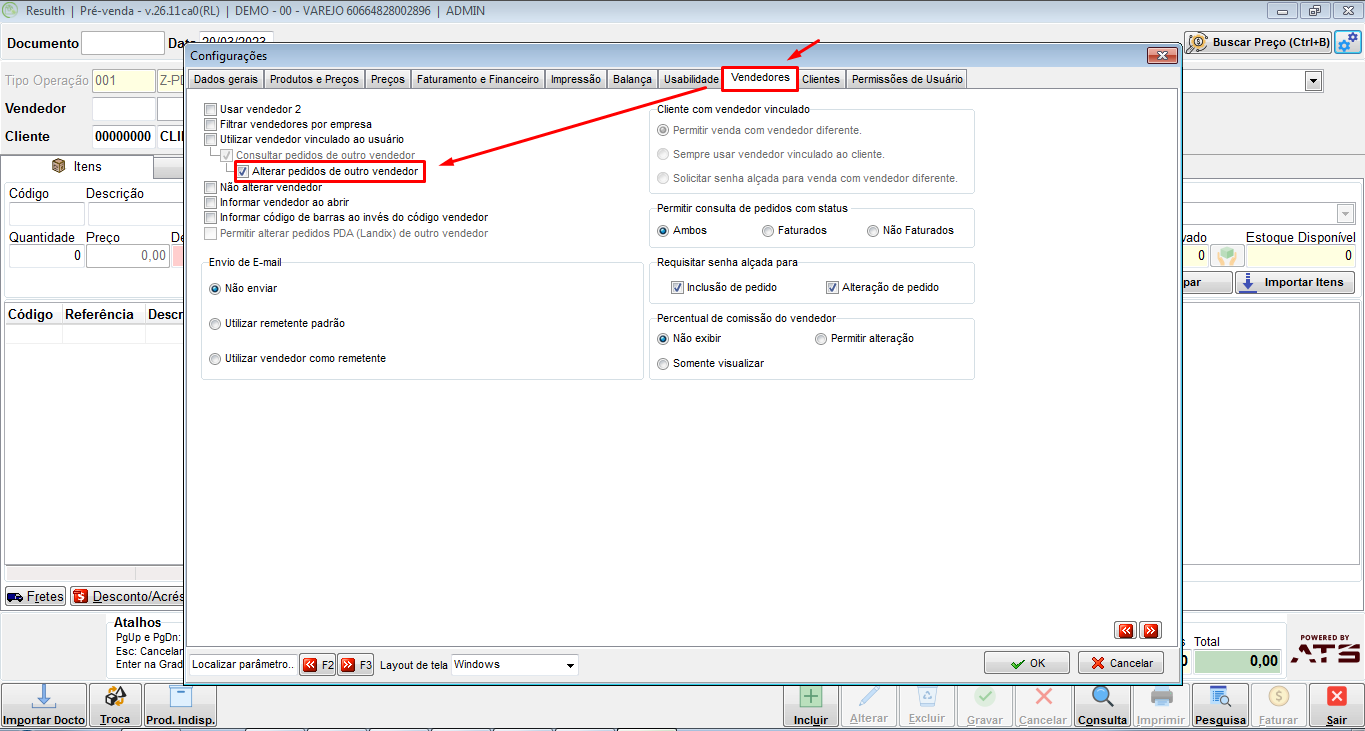The height and width of the screenshot is (731, 1365).
Task: Open Pesquisa search icon
Action: pos(1220,697)
